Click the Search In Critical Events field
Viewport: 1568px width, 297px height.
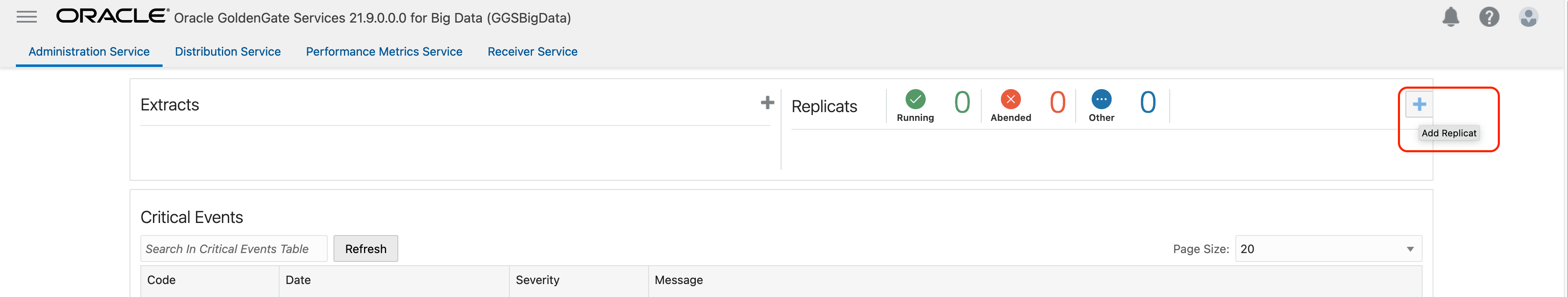pos(233,249)
